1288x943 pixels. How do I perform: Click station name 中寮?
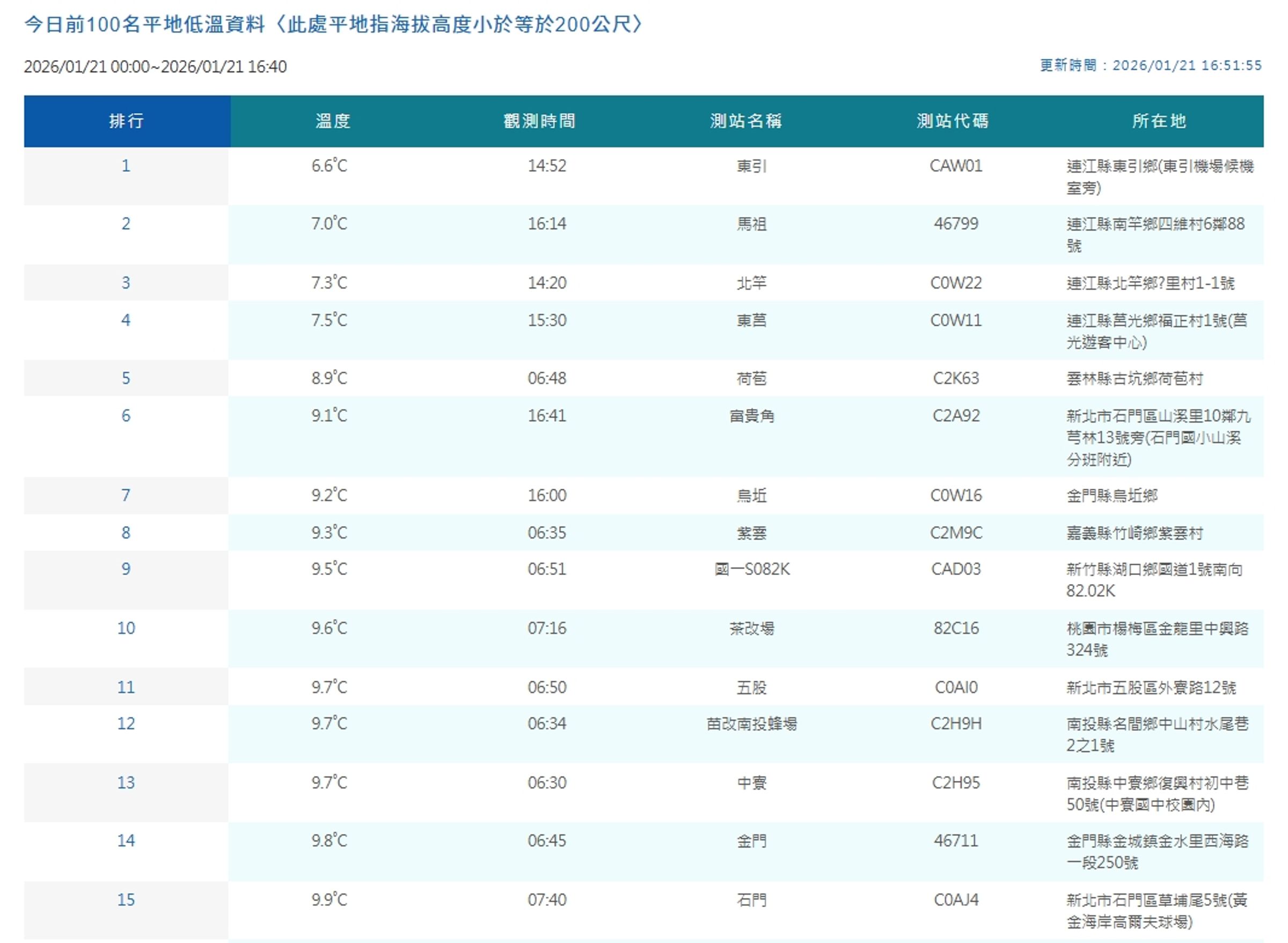click(751, 783)
